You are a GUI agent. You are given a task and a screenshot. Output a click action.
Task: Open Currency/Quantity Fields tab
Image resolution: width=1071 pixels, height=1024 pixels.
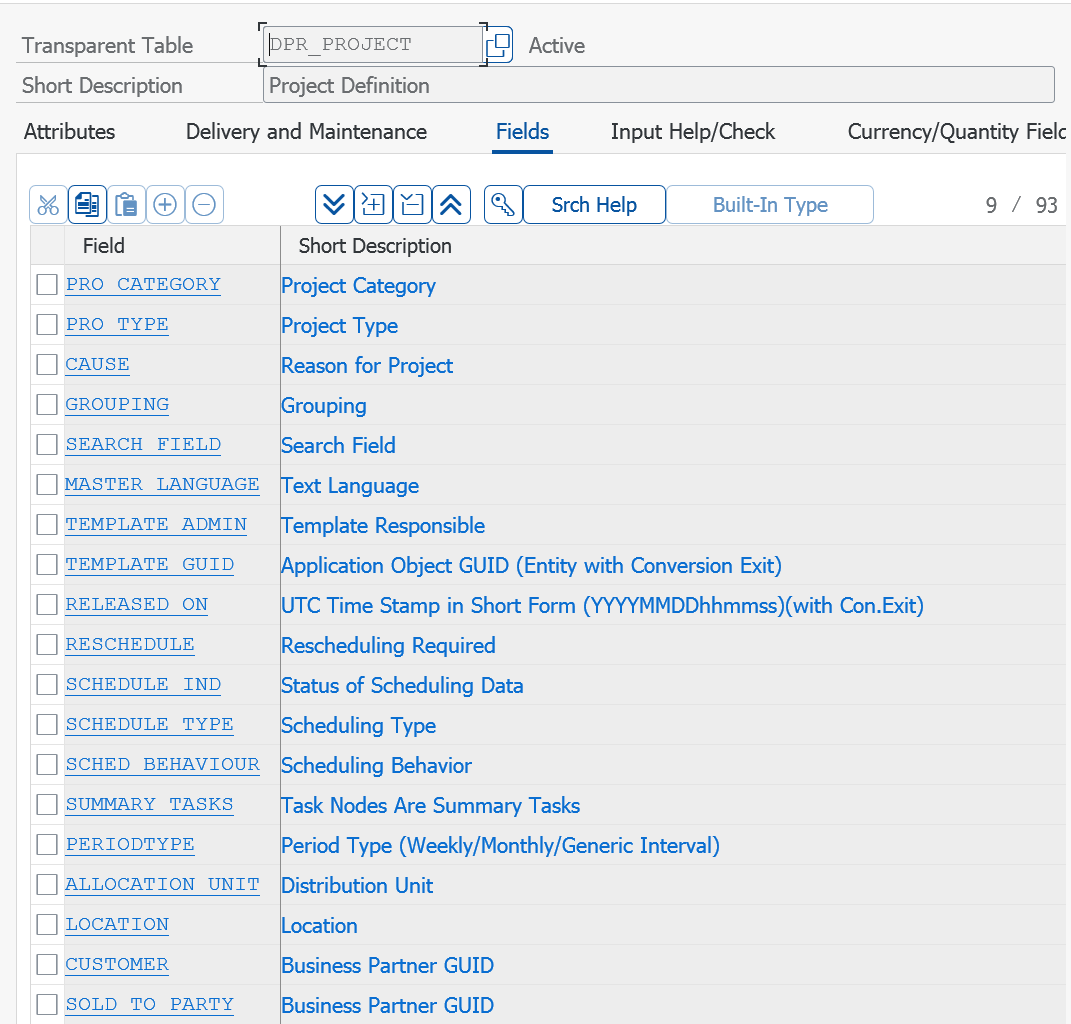pyautogui.click(x=956, y=131)
